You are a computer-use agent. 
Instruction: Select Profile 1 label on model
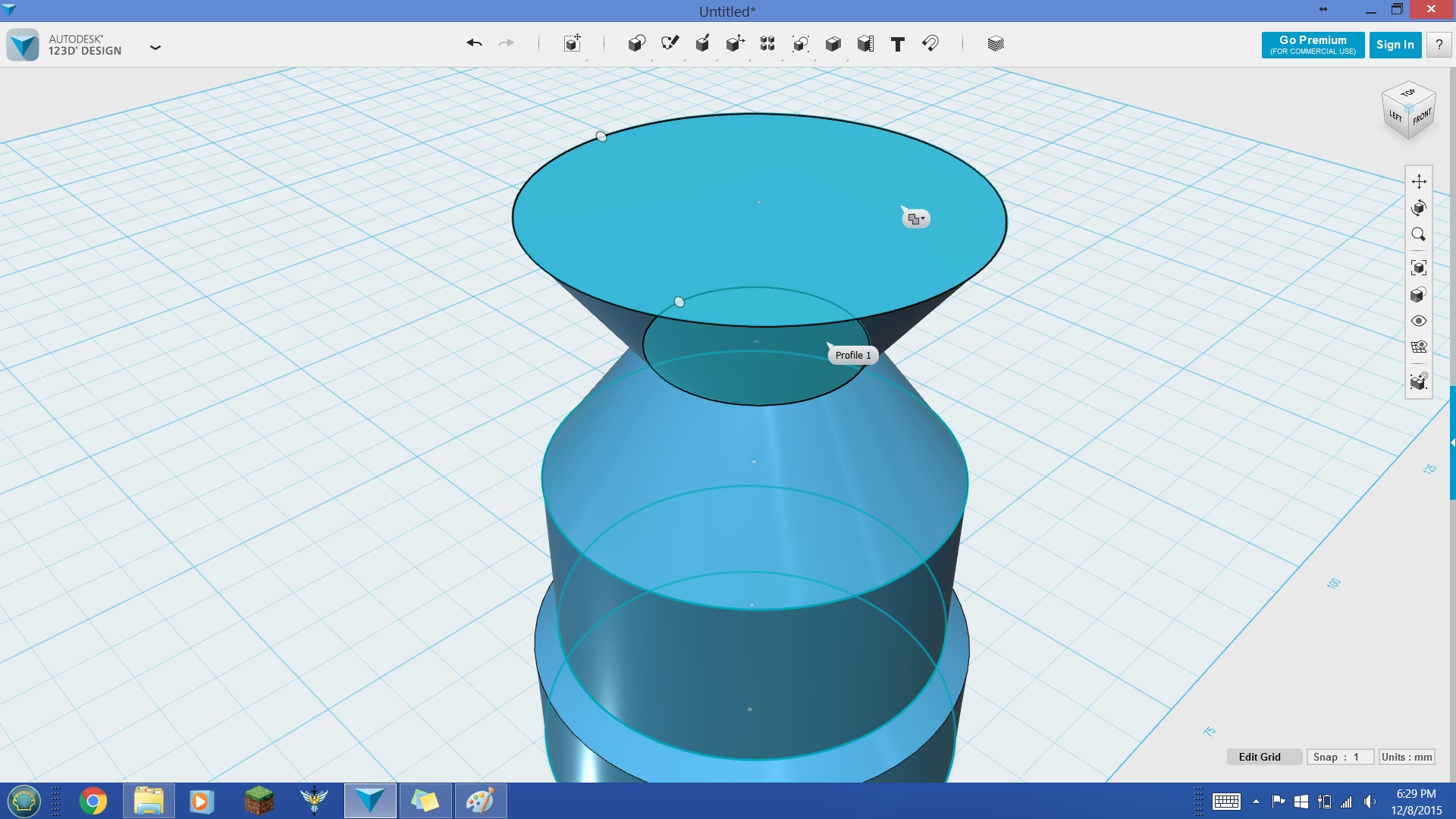point(852,355)
